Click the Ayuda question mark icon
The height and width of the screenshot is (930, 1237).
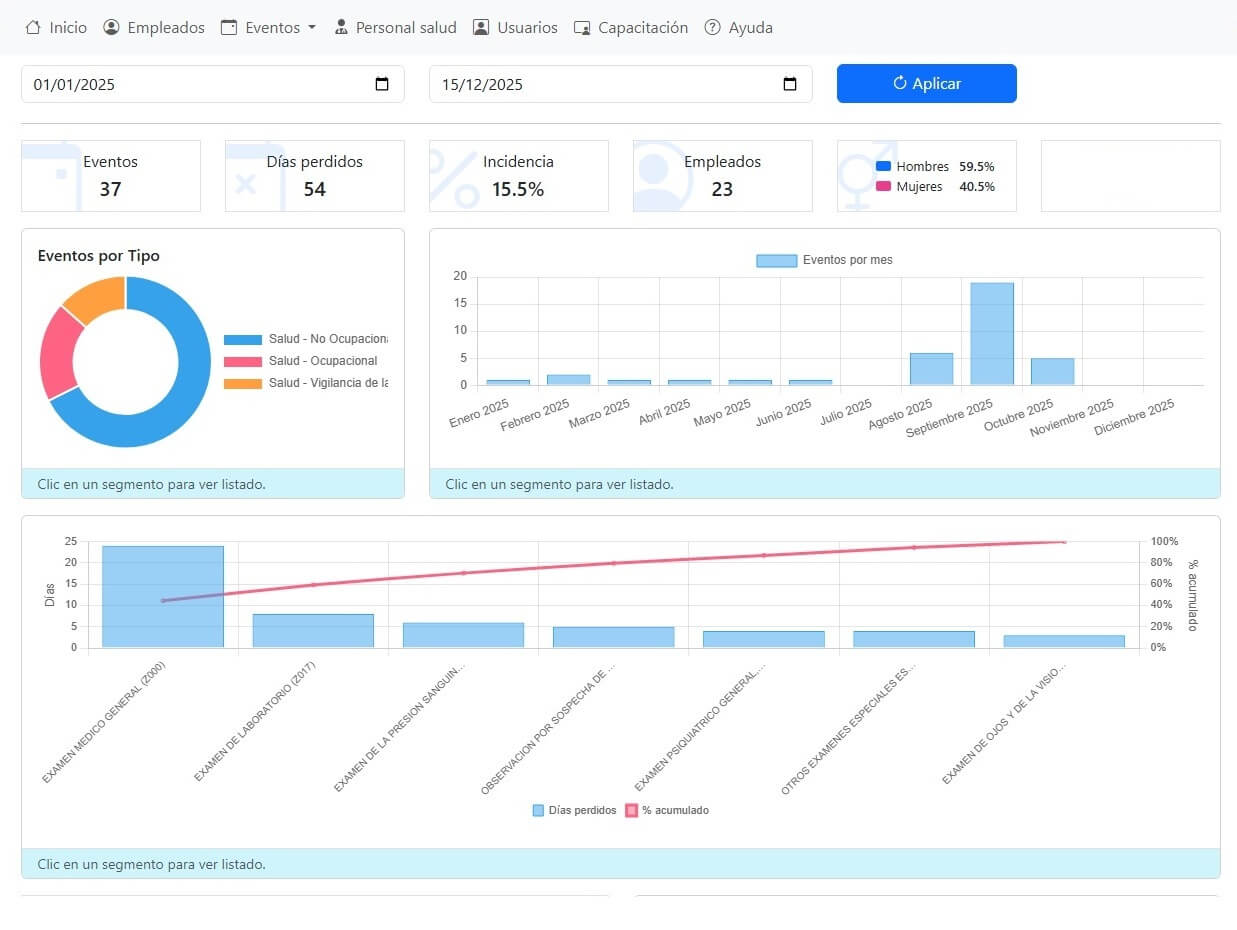712,28
